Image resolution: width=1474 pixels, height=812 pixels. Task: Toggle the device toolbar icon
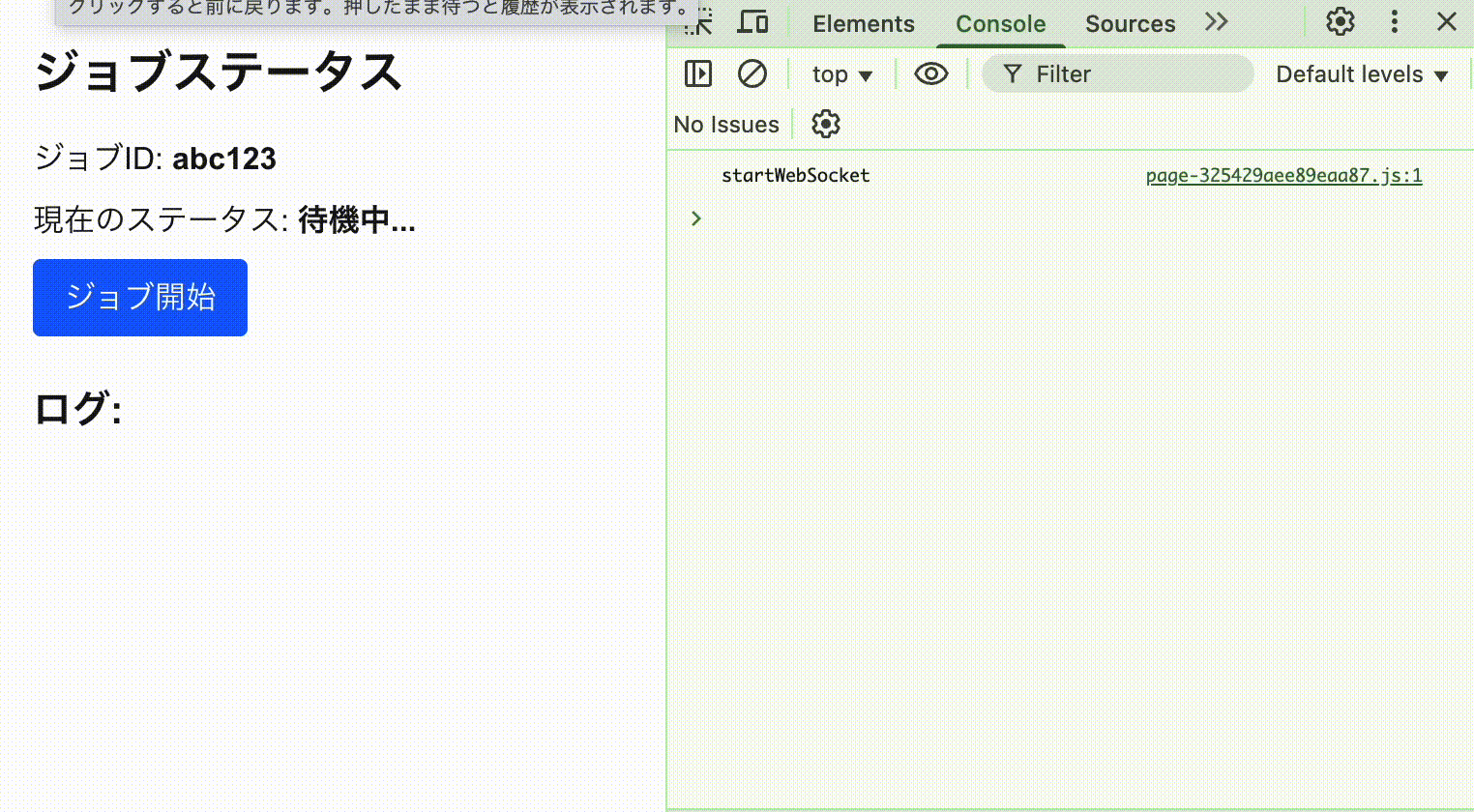tap(752, 22)
